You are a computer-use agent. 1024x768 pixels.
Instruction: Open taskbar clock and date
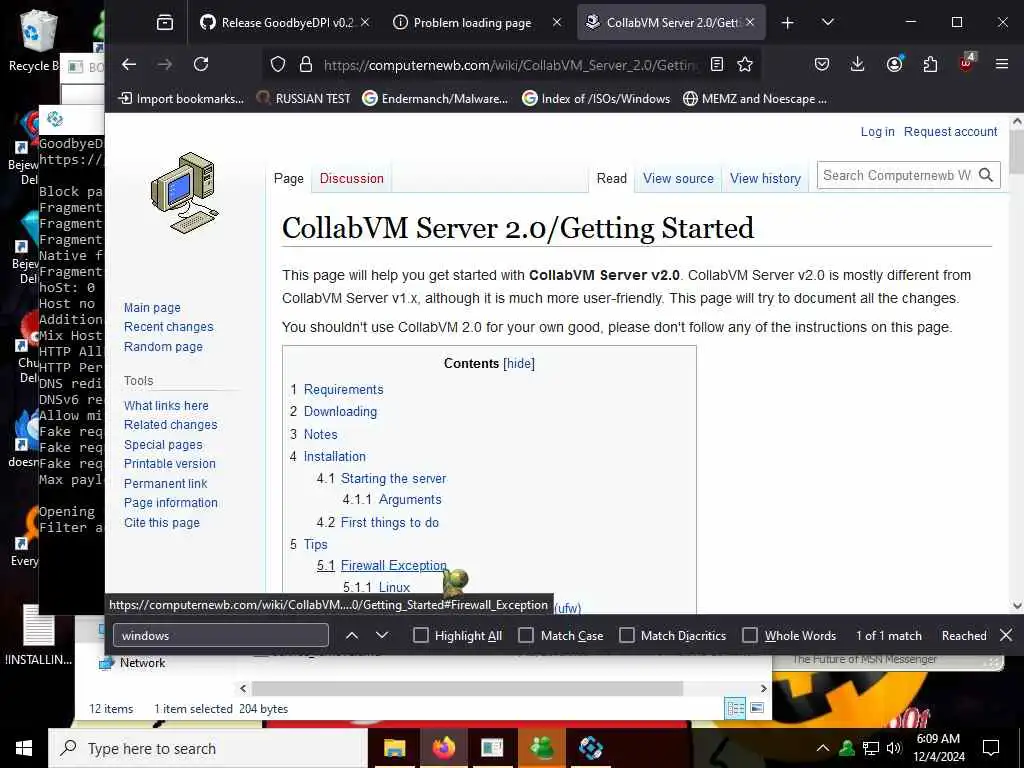click(938, 748)
